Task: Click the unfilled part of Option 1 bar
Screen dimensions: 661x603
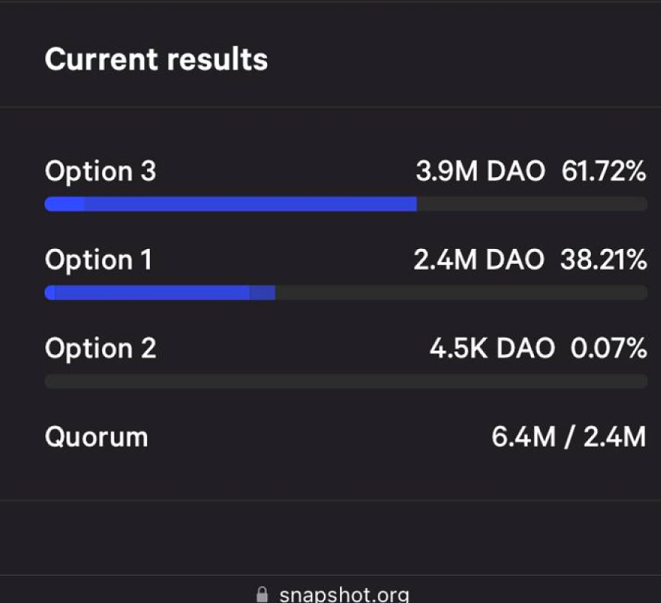Action: click(462, 293)
